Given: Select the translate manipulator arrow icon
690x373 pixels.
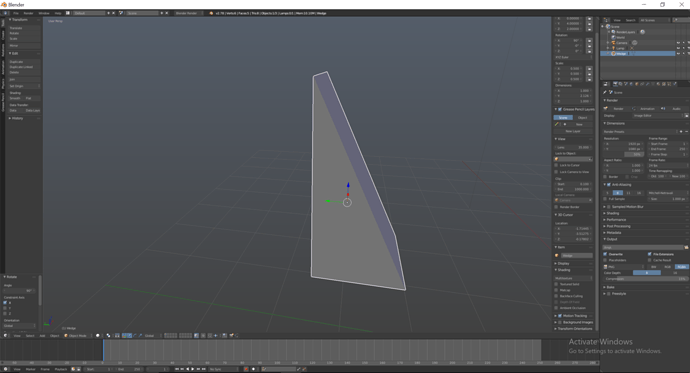Looking at the screenshot, I should tap(129, 336).
